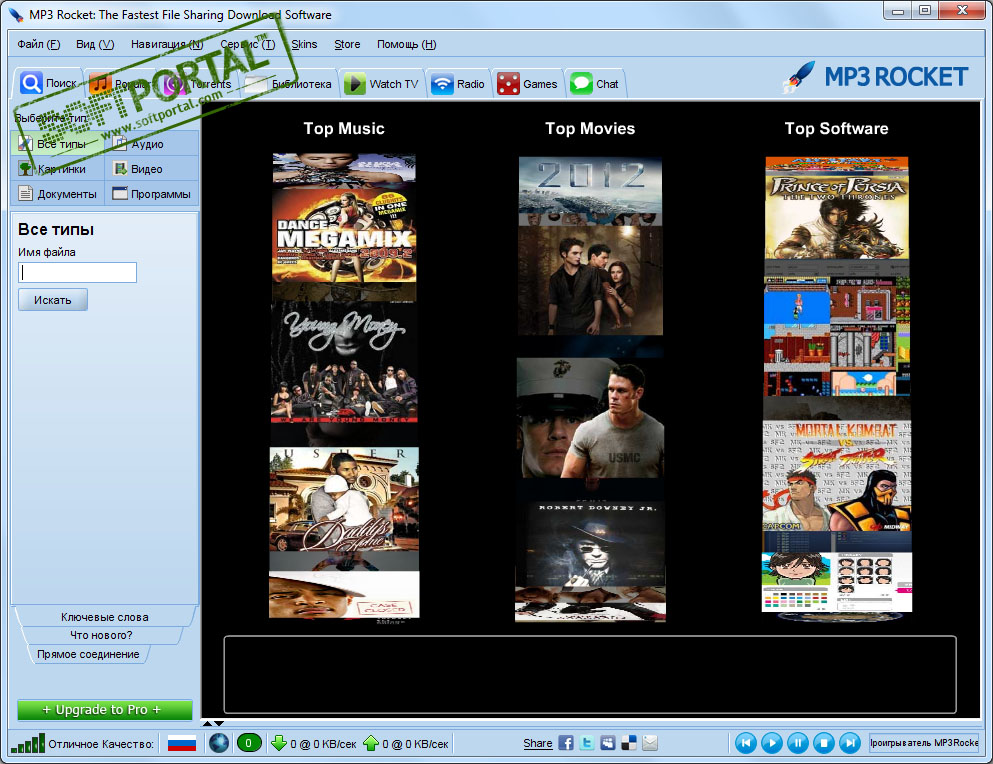
Task: Click the Share link
Action: (x=538, y=743)
